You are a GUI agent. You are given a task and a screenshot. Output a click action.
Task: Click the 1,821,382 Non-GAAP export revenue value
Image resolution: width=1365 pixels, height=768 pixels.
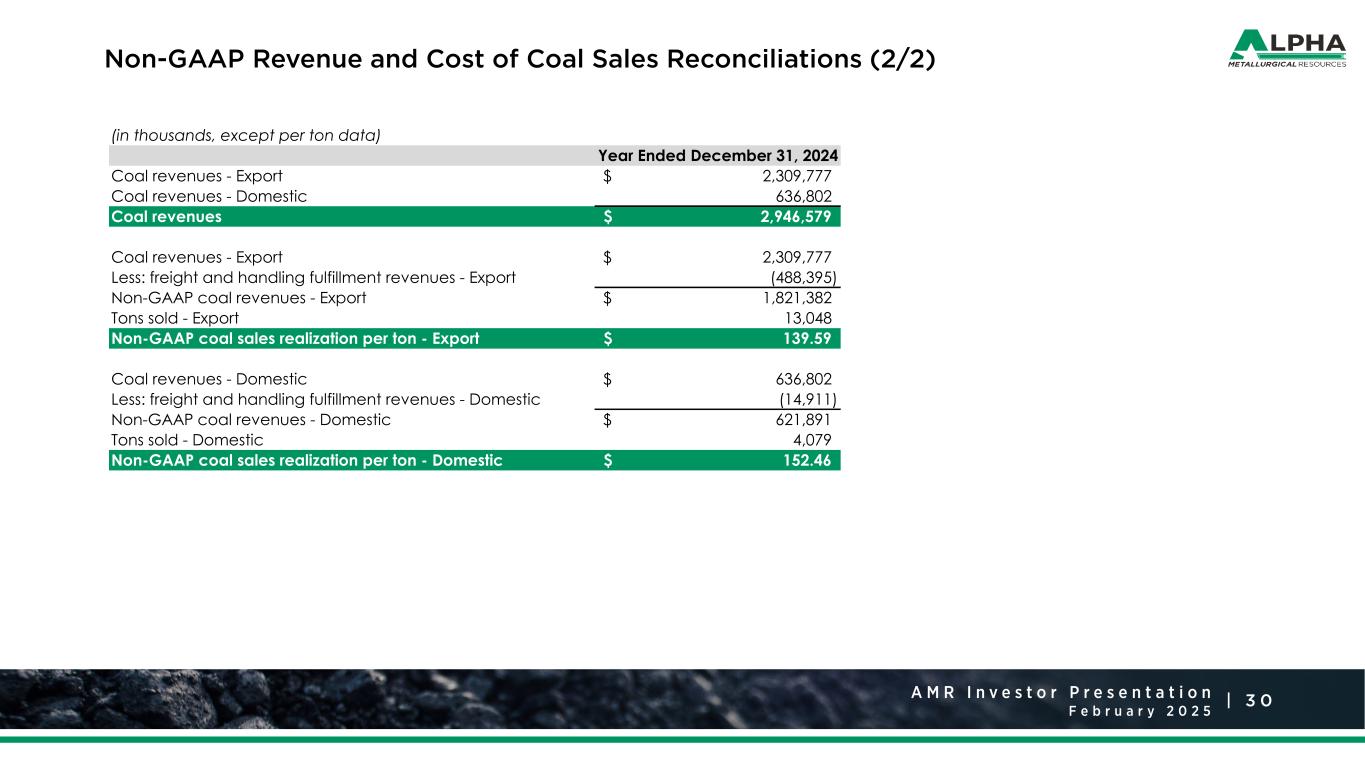coord(790,297)
